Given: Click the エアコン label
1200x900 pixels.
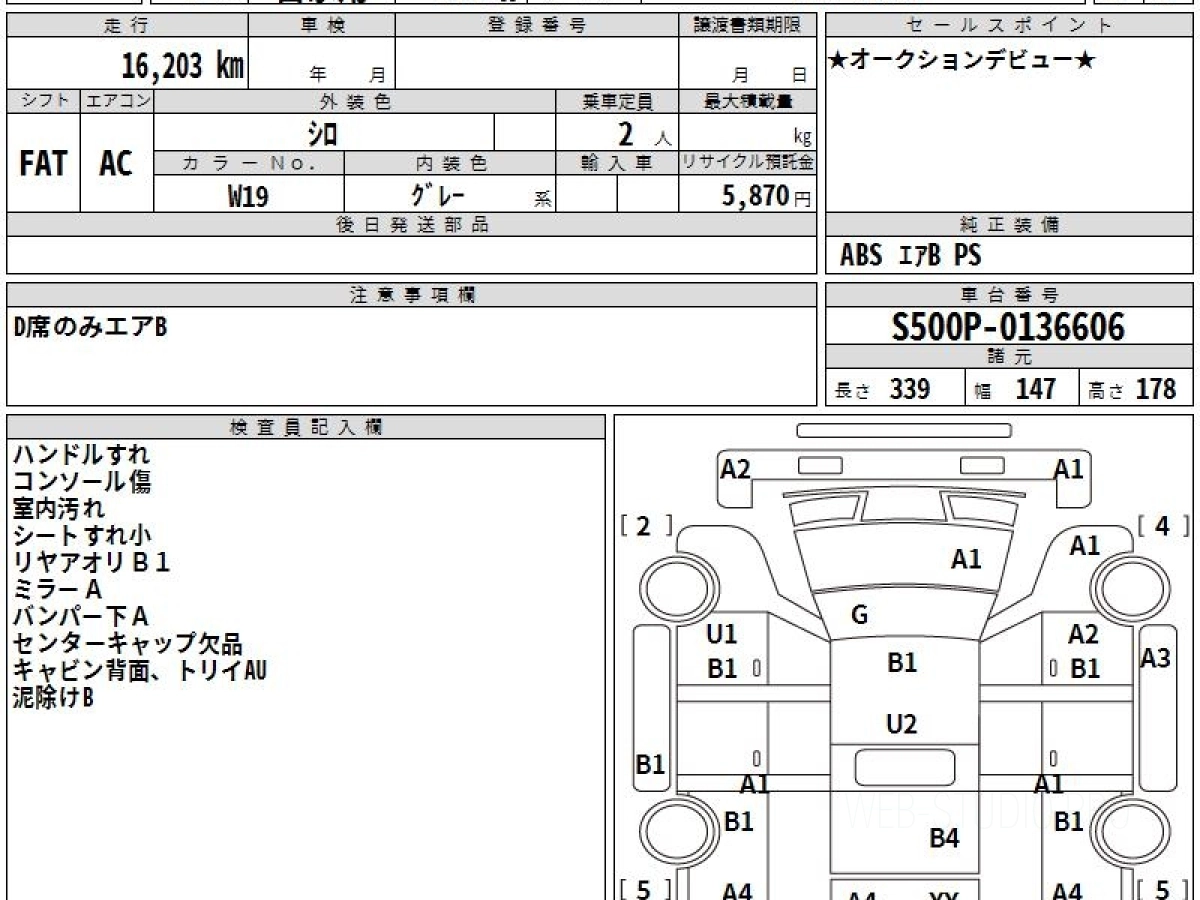Looking at the screenshot, I should [117, 101].
